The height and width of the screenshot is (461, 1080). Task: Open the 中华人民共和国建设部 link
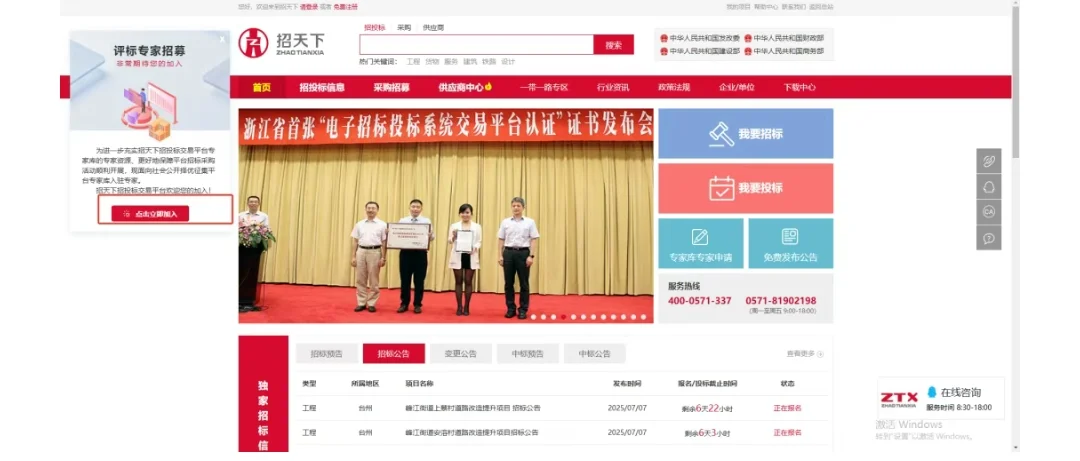pos(700,51)
